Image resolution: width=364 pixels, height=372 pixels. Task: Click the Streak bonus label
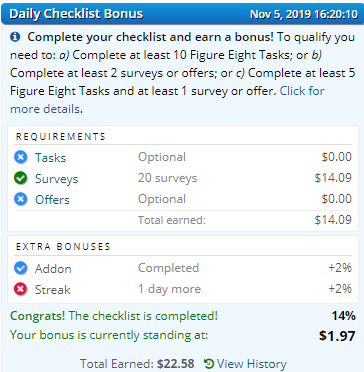[x=53, y=290]
